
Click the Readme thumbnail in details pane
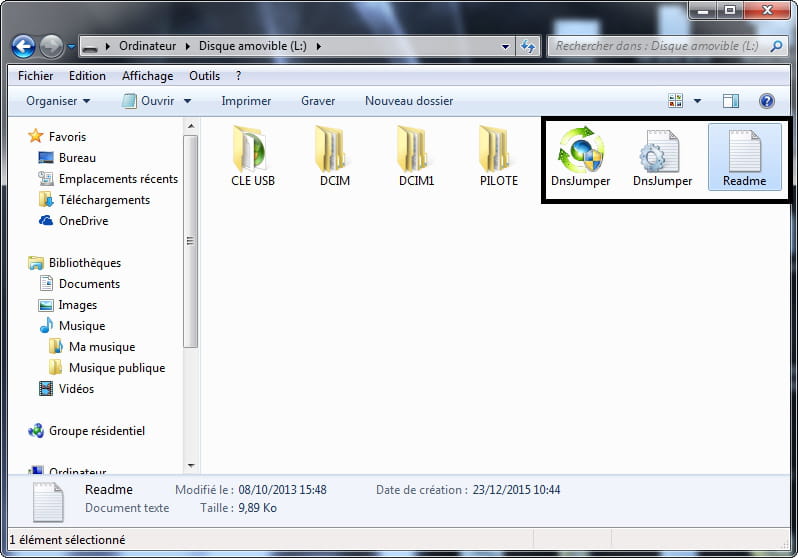[48, 503]
